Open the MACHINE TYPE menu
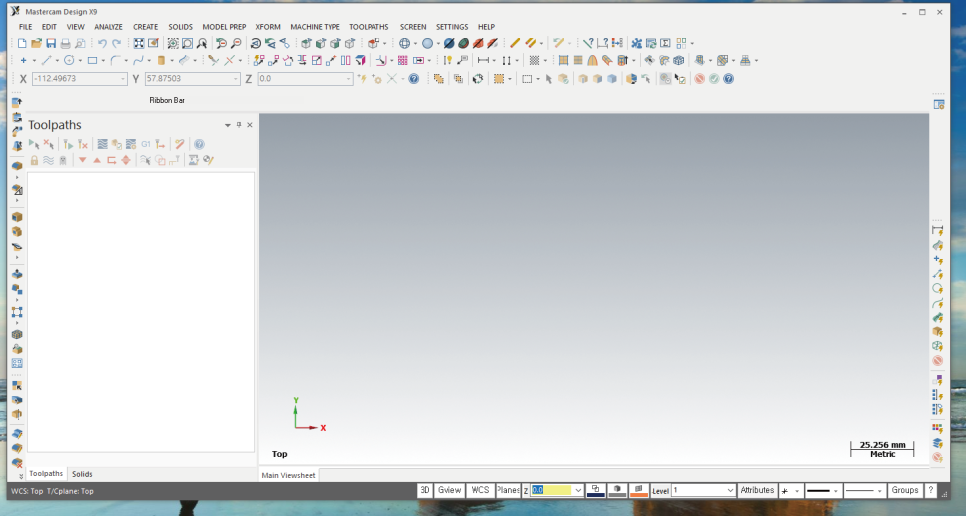This screenshot has height=516, width=966. (315, 27)
